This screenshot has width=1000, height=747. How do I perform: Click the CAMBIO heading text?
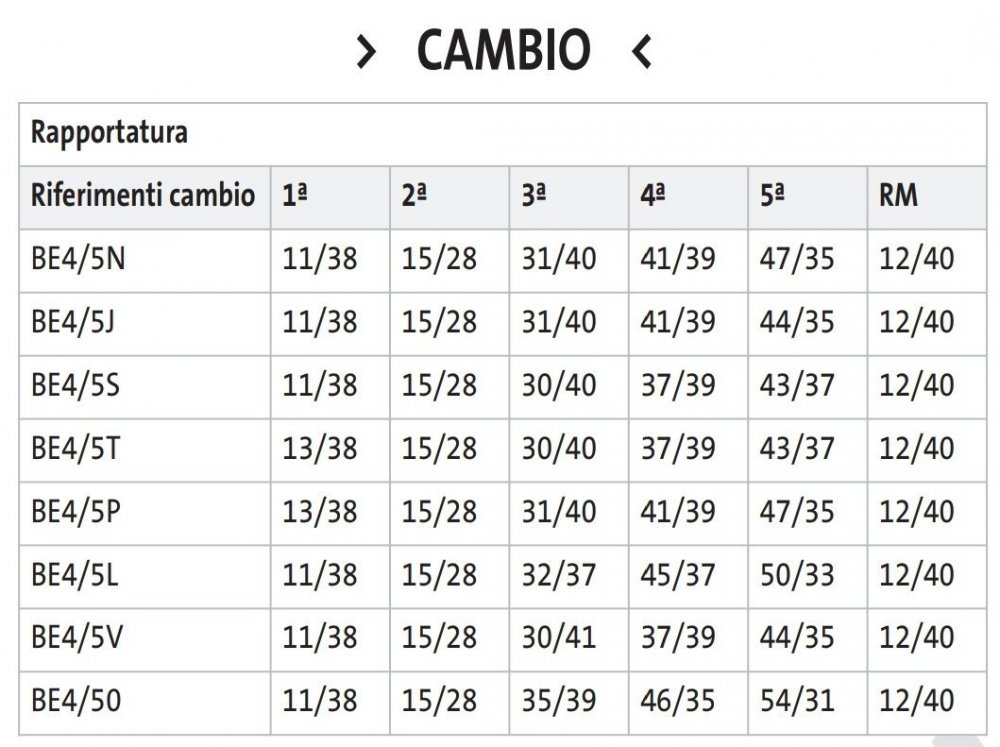[504, 50]
